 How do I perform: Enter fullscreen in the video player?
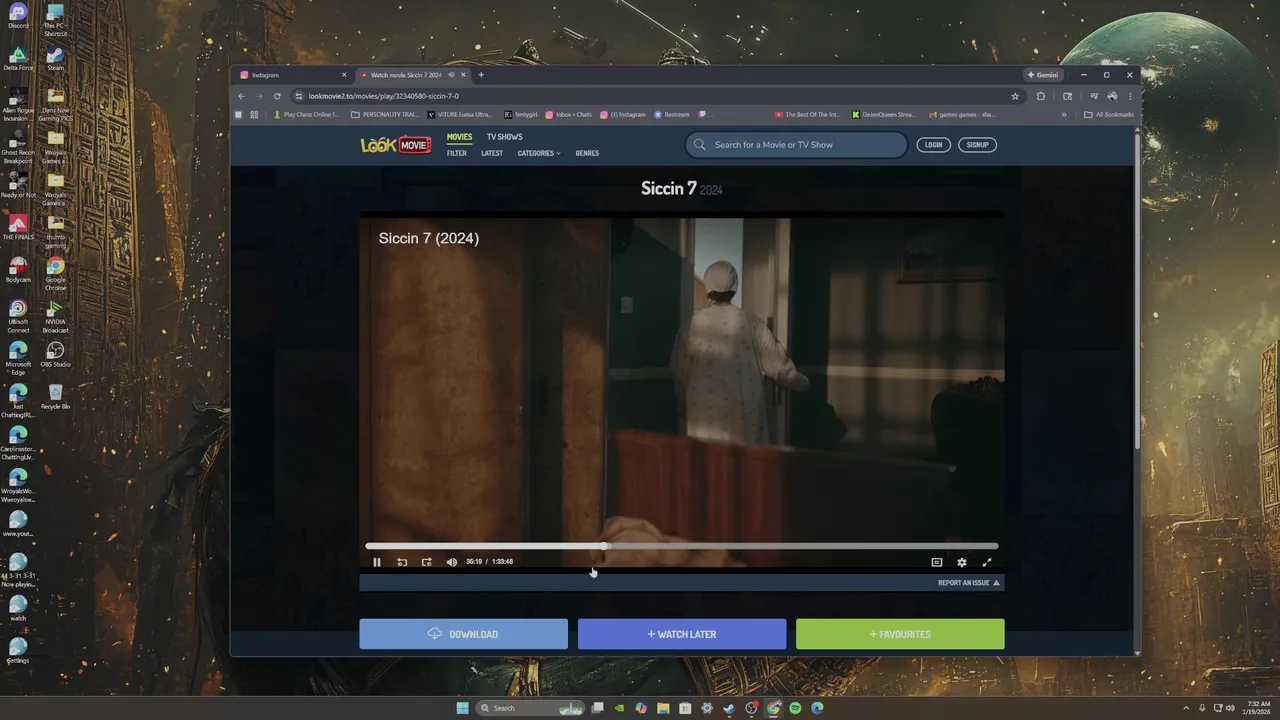987,562
